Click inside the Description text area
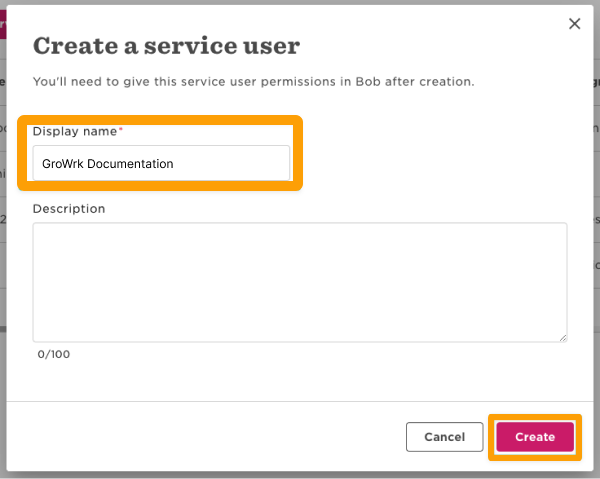 (299, 282)
